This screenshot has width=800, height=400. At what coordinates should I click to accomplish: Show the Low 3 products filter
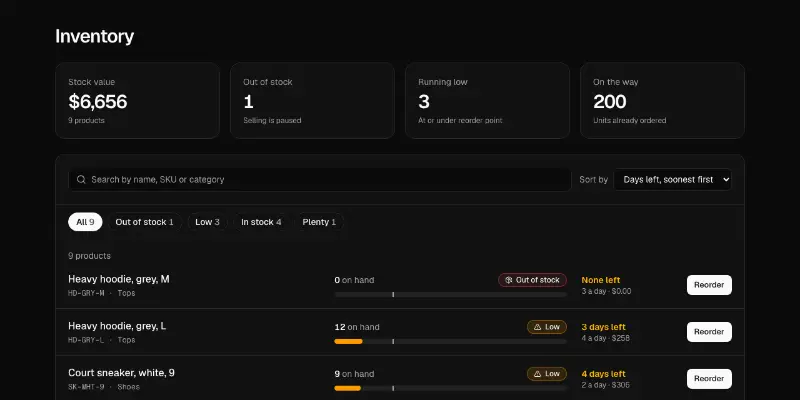(208, 222)
